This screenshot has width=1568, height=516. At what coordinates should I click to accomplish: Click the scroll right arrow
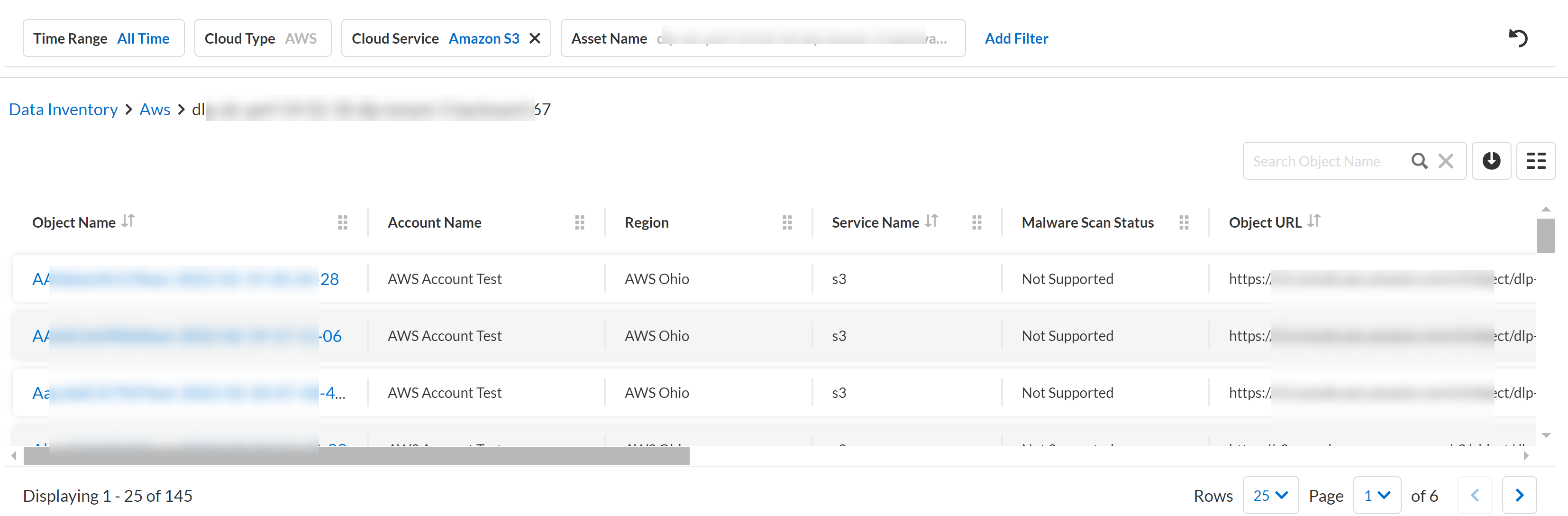click(1525, 456)
